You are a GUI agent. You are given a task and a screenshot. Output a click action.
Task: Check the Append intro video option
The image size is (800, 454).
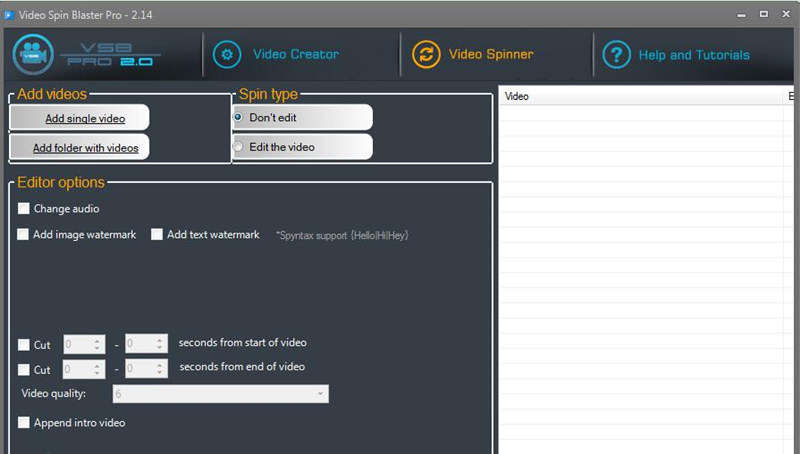click(x=23, y=422)
